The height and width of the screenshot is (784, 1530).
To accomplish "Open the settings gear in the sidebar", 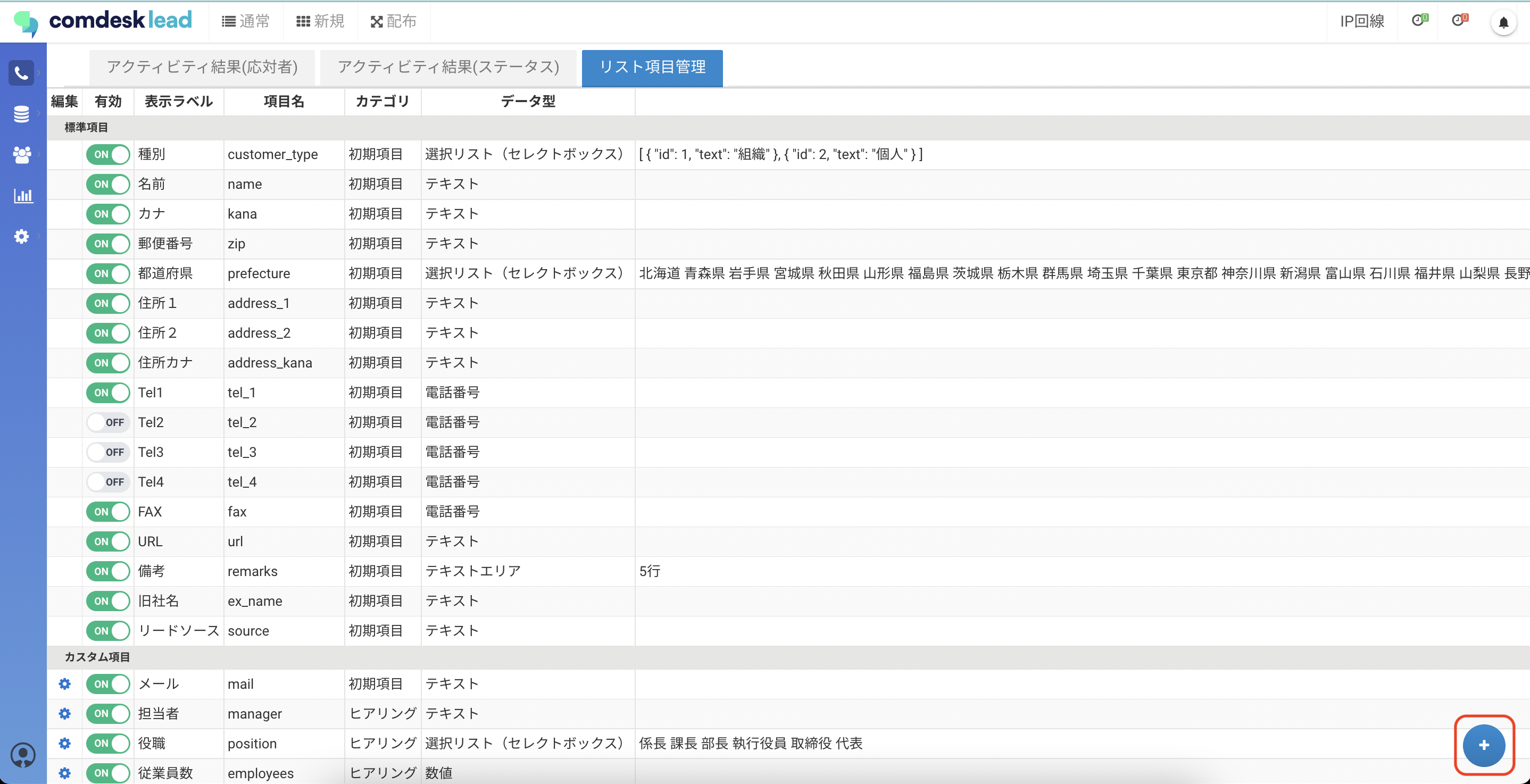I will (x=21, y=236).
